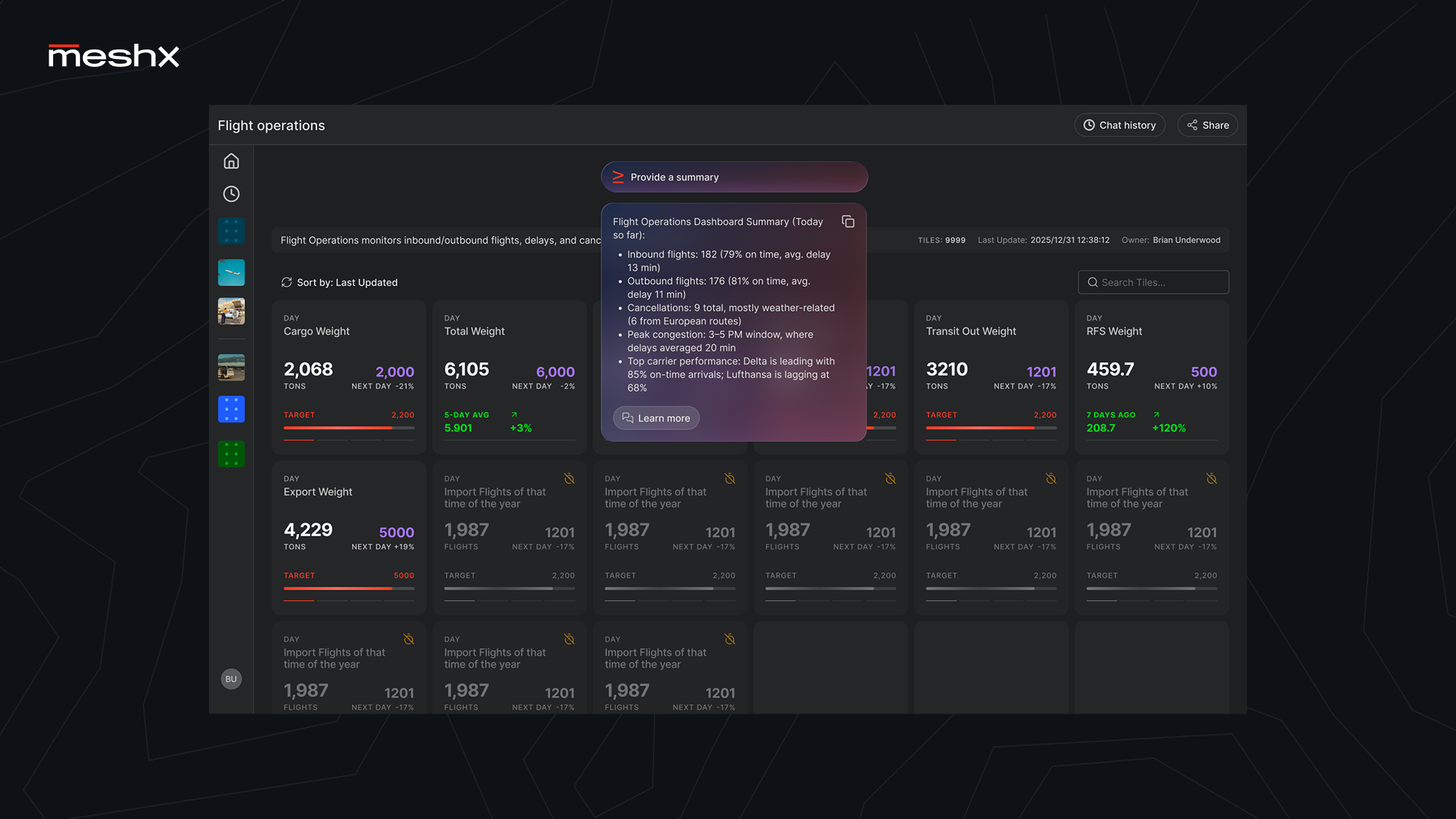The image size is (1456, 819).
Task: Click the Share button
Action: (x=1208, y=125)
